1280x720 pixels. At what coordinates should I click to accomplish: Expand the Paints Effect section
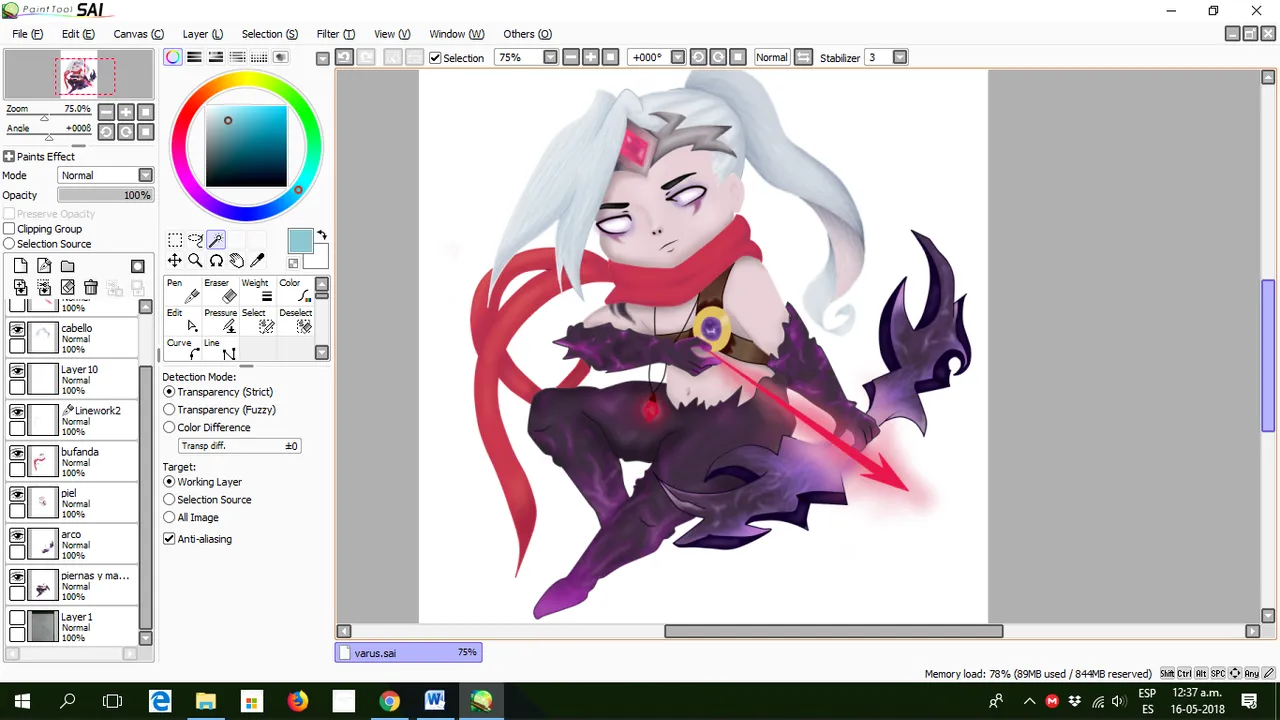click(x=9, y=156)
